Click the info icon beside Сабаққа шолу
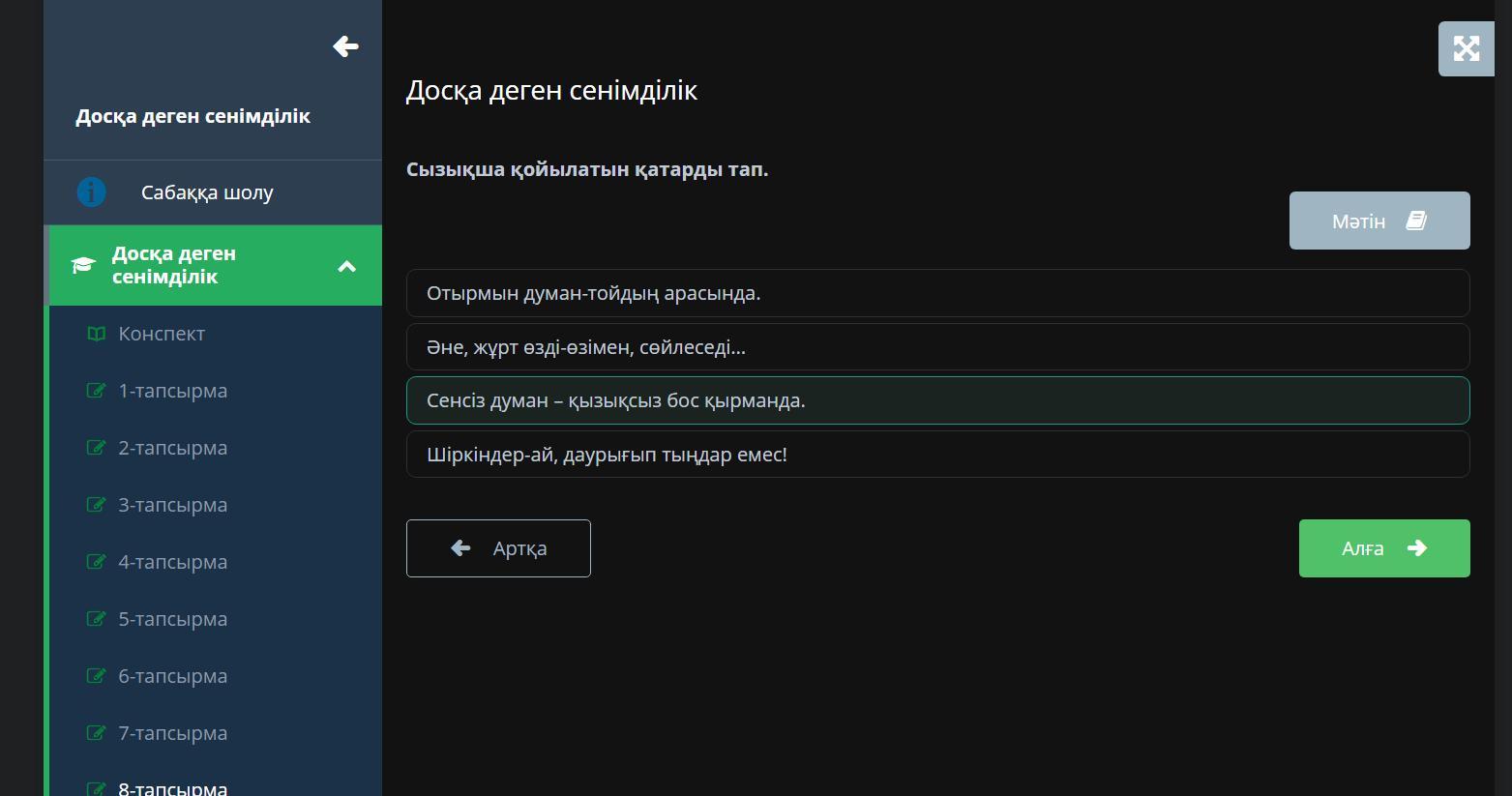 pos(92,192)
